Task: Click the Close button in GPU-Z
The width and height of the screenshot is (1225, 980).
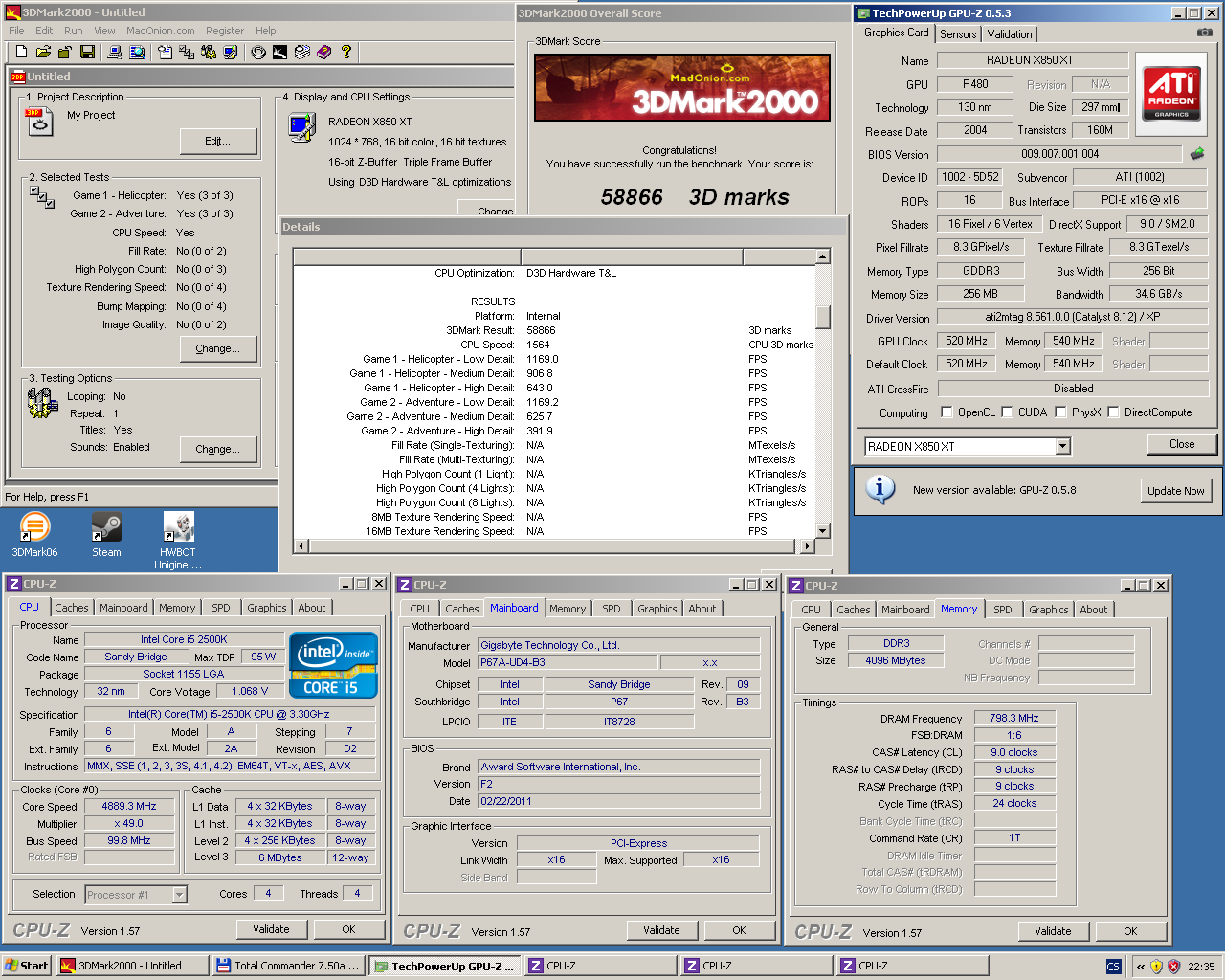Action: tap(1182, 444)
